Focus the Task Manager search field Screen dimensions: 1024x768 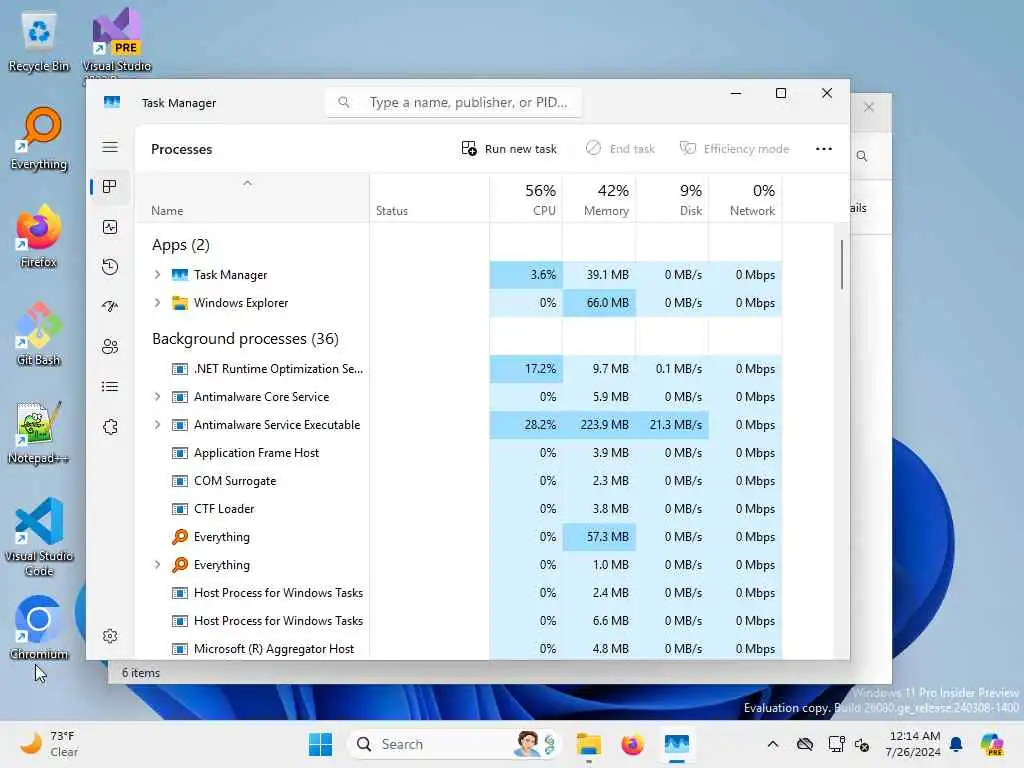point(453,103)
